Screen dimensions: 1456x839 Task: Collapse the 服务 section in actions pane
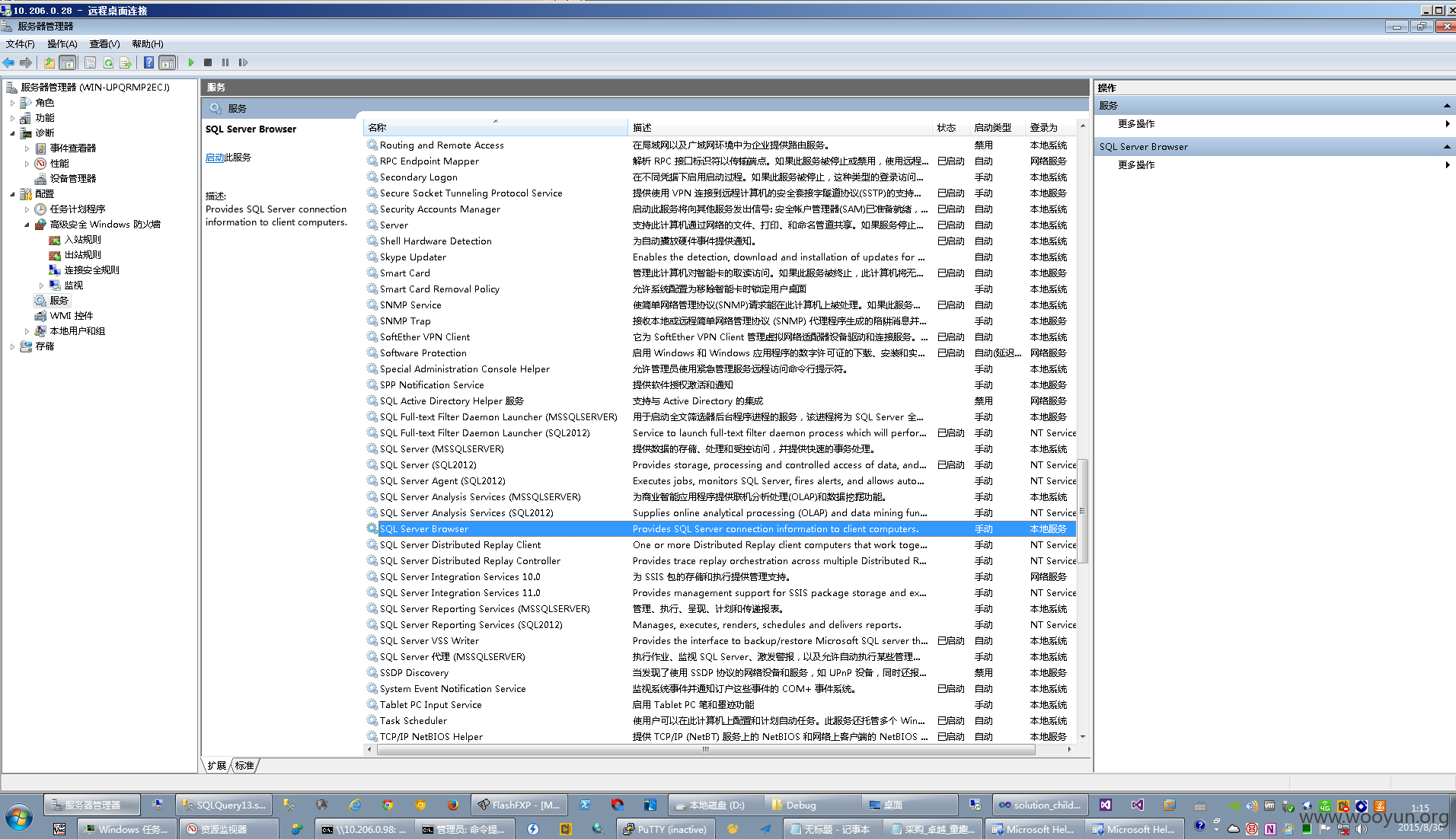pos(1447,106)
